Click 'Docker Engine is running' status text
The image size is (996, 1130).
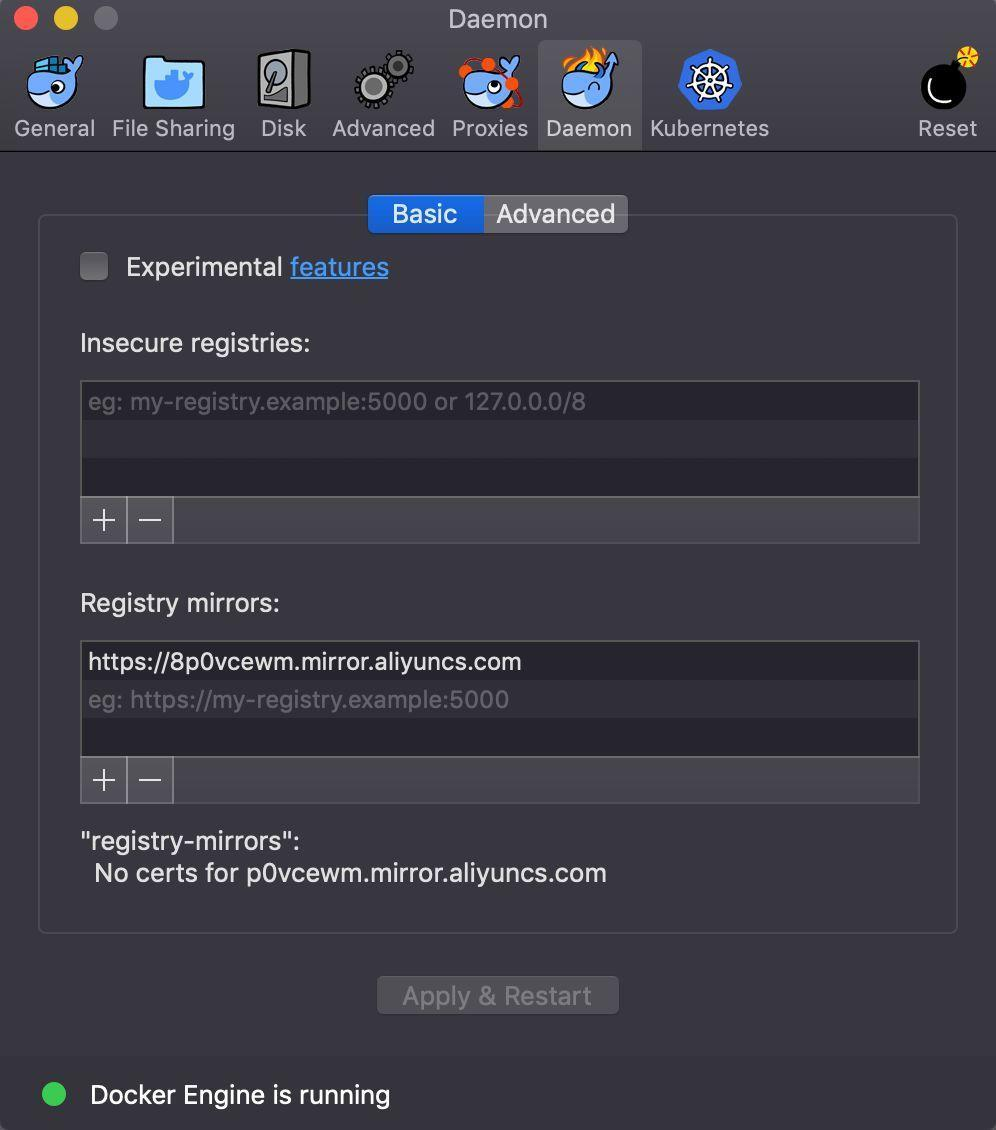(240, 1095)
